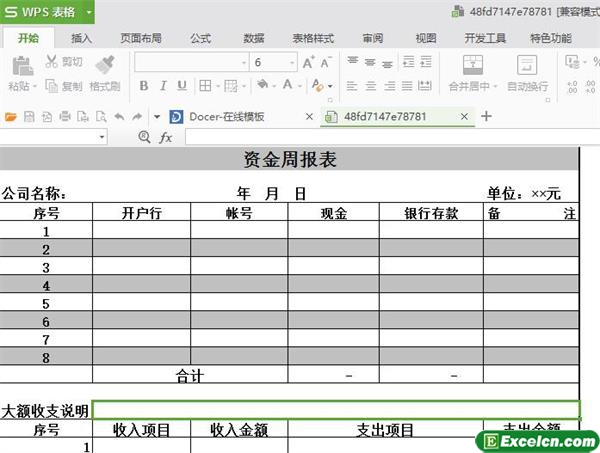Click the redo arrow

(x=137, y=116)
